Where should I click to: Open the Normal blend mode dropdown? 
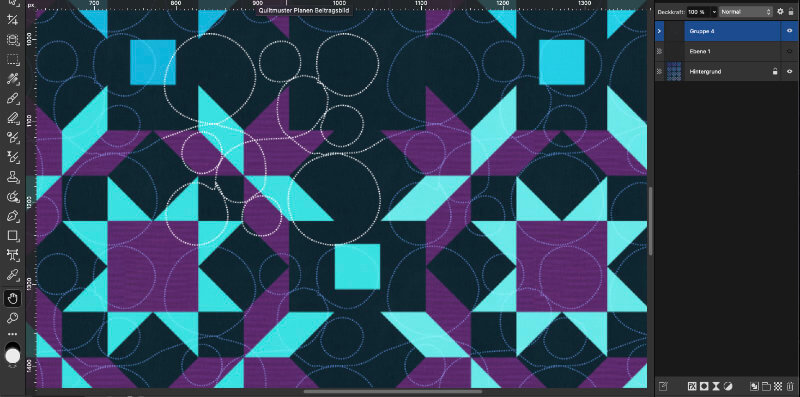pyautogui.click(x=746, y=11)
